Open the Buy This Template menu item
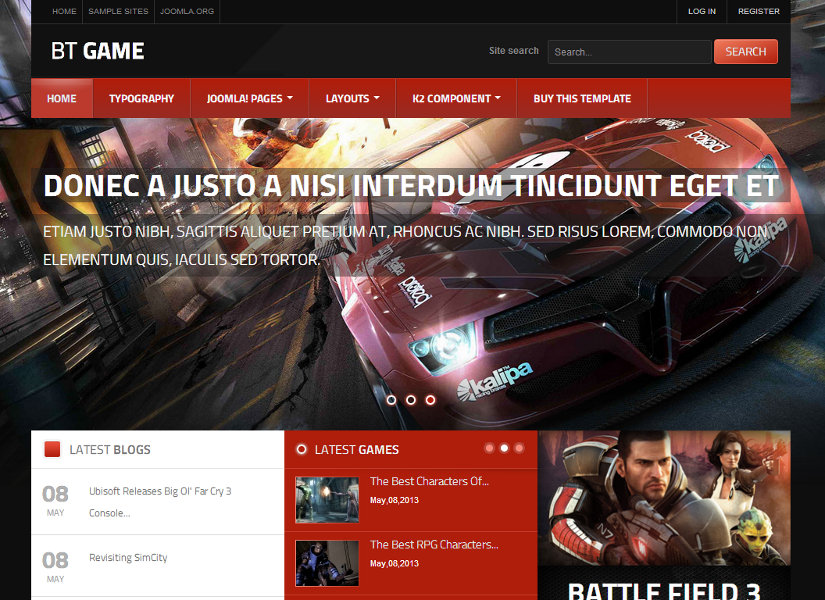The width and height of the screenshot is (825, 600). point(582,98)
